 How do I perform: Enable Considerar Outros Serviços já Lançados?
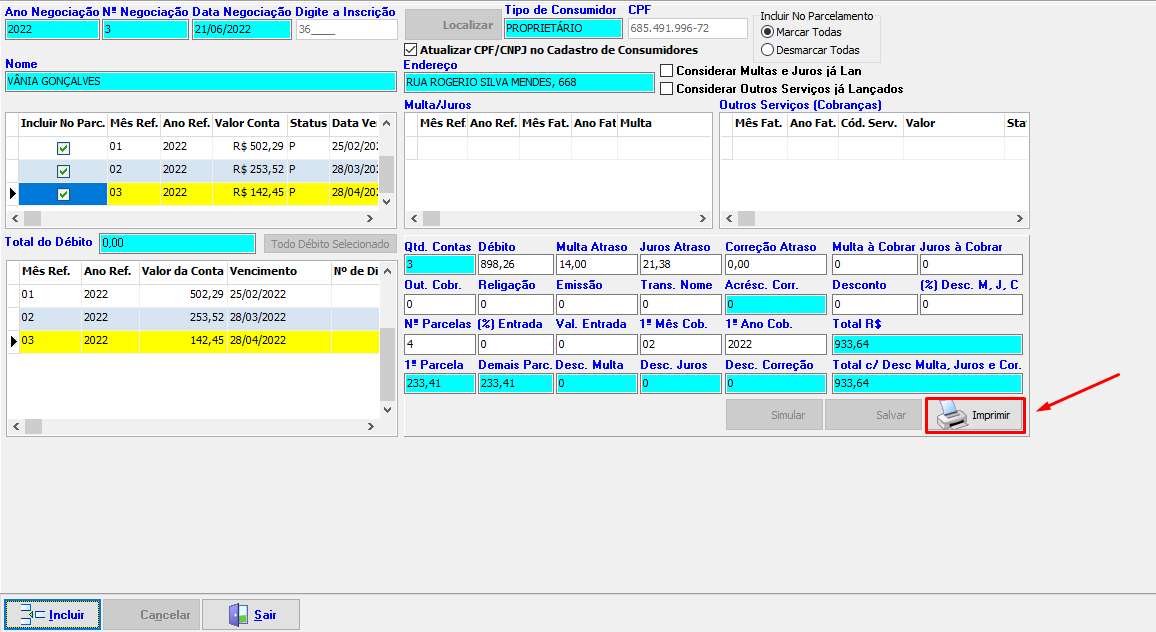[667, 89]
